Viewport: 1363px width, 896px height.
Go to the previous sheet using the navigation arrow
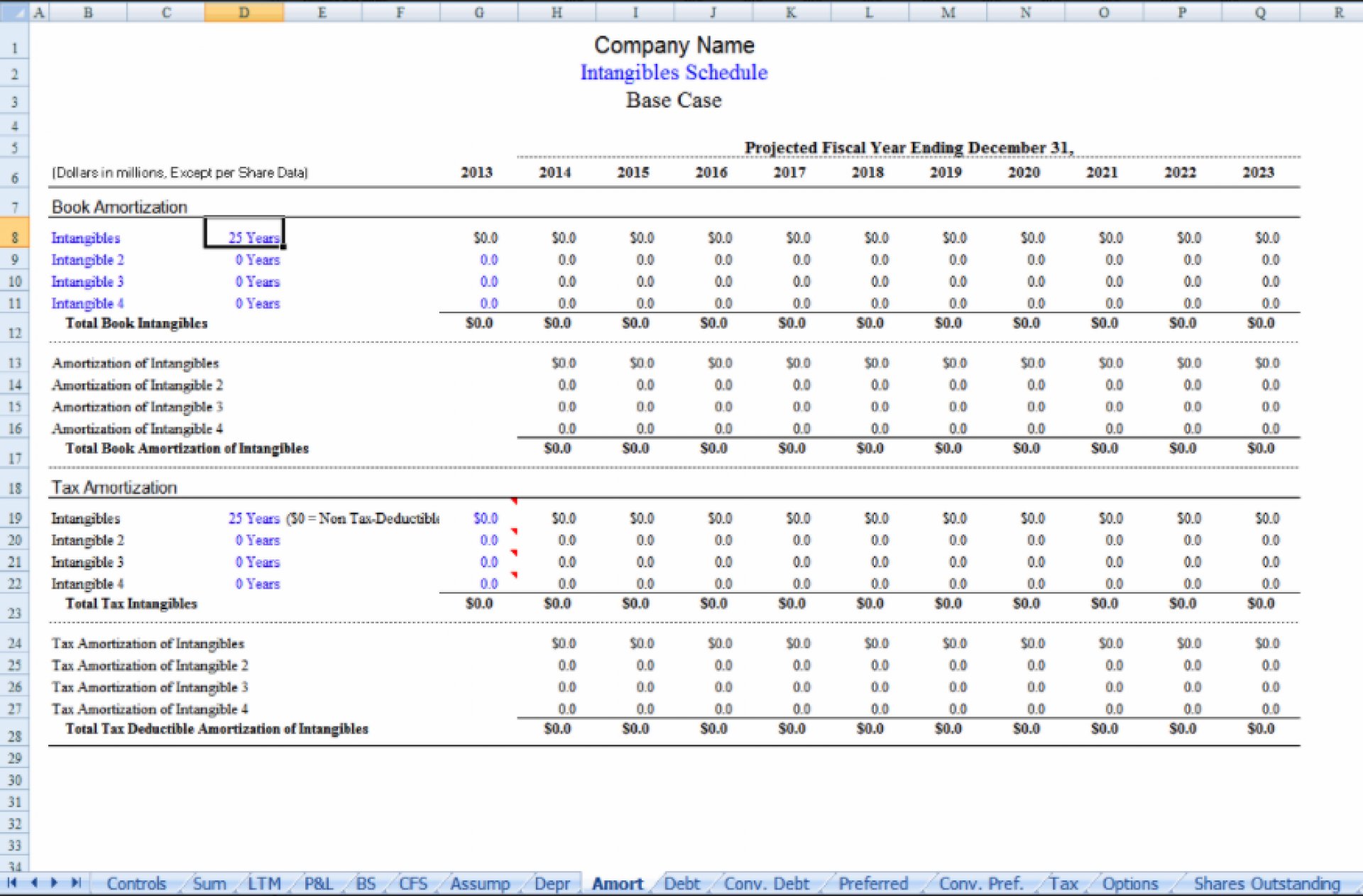[x=34, y=883]
